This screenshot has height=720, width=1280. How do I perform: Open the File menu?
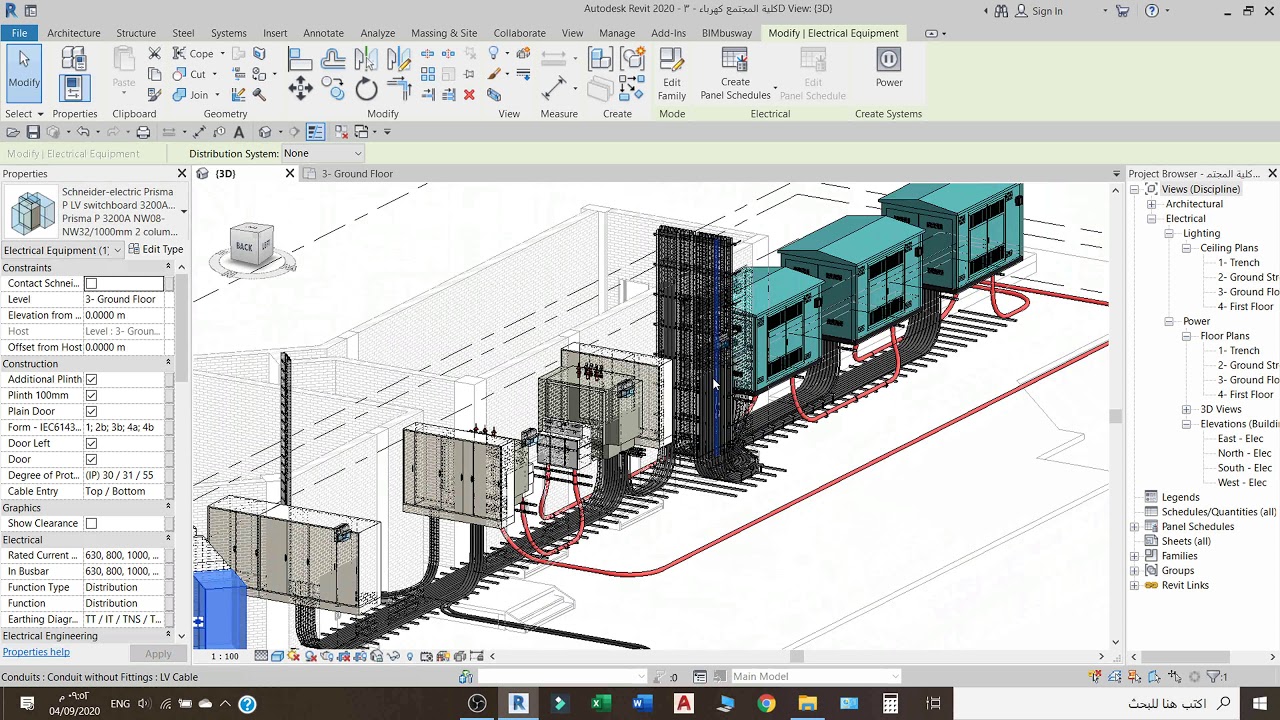(x=19, y=33)
